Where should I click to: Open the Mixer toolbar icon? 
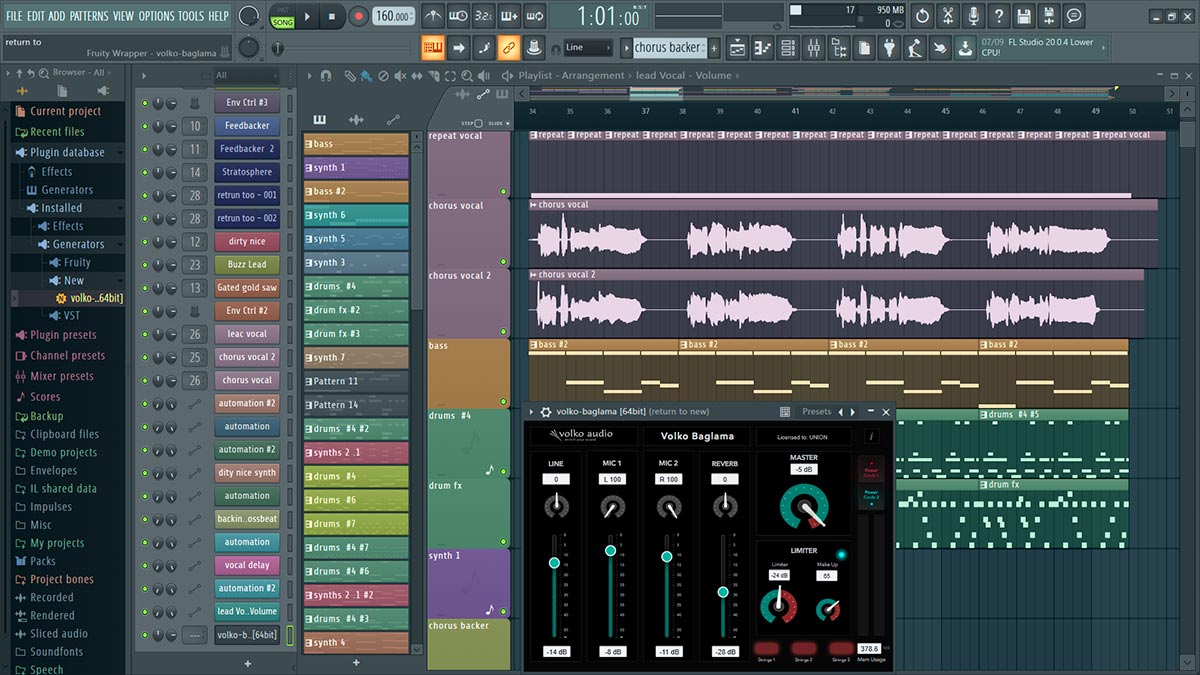coord(813,47)
